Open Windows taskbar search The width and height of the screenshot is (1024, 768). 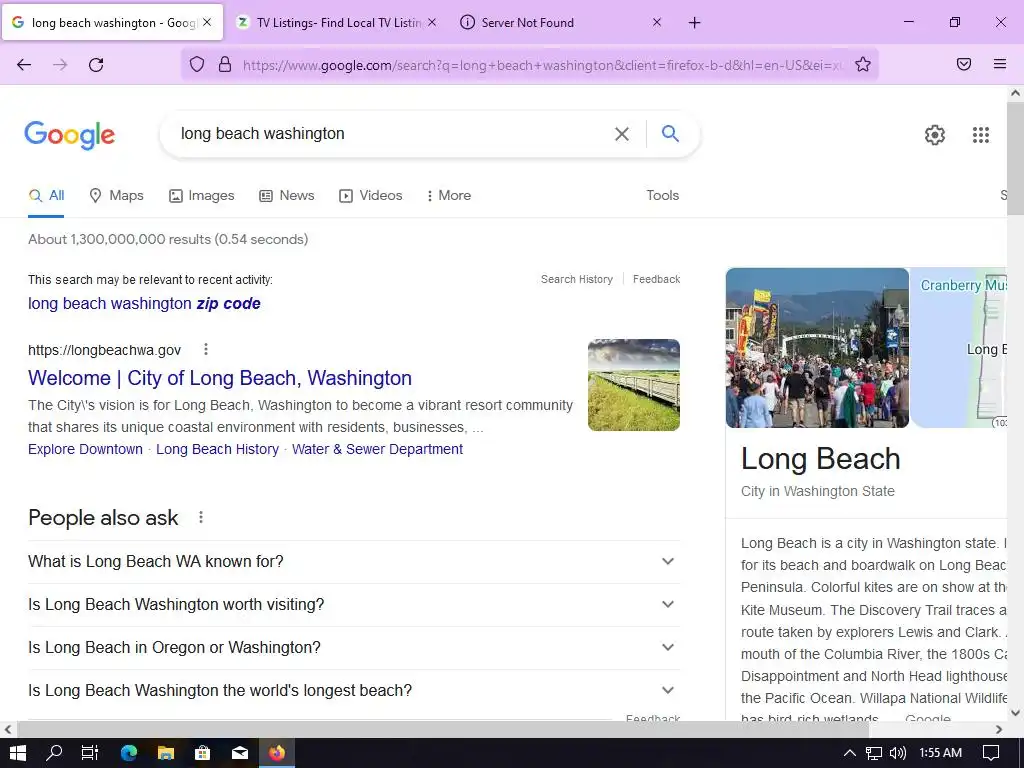click(x=54, y=753)
